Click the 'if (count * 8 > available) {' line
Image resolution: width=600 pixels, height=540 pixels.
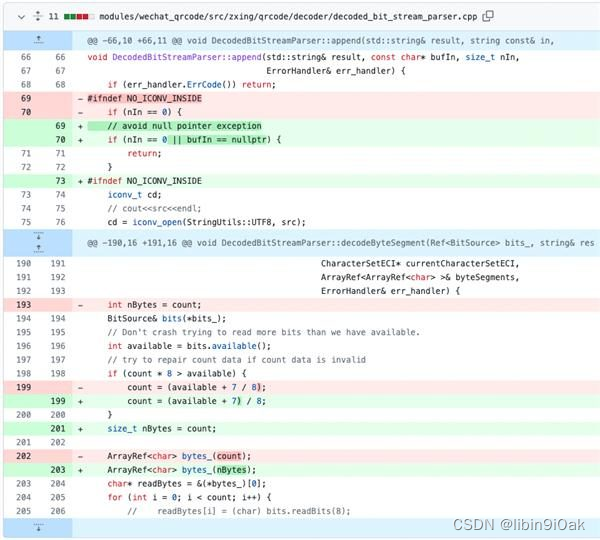177,374
